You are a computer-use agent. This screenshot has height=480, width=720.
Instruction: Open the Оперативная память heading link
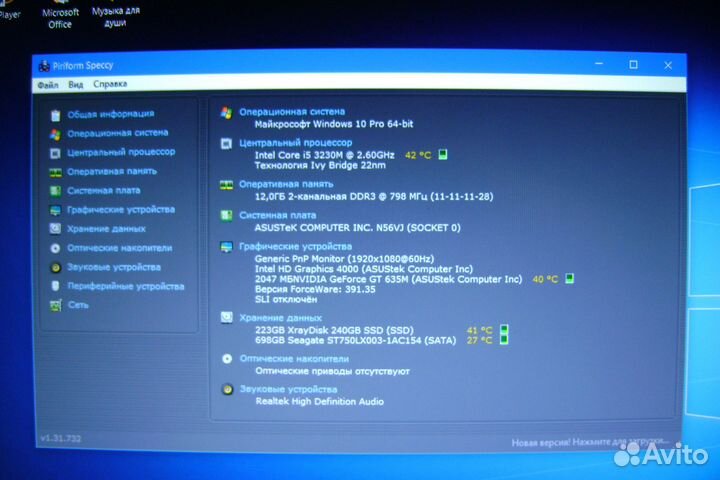[286, 184]
